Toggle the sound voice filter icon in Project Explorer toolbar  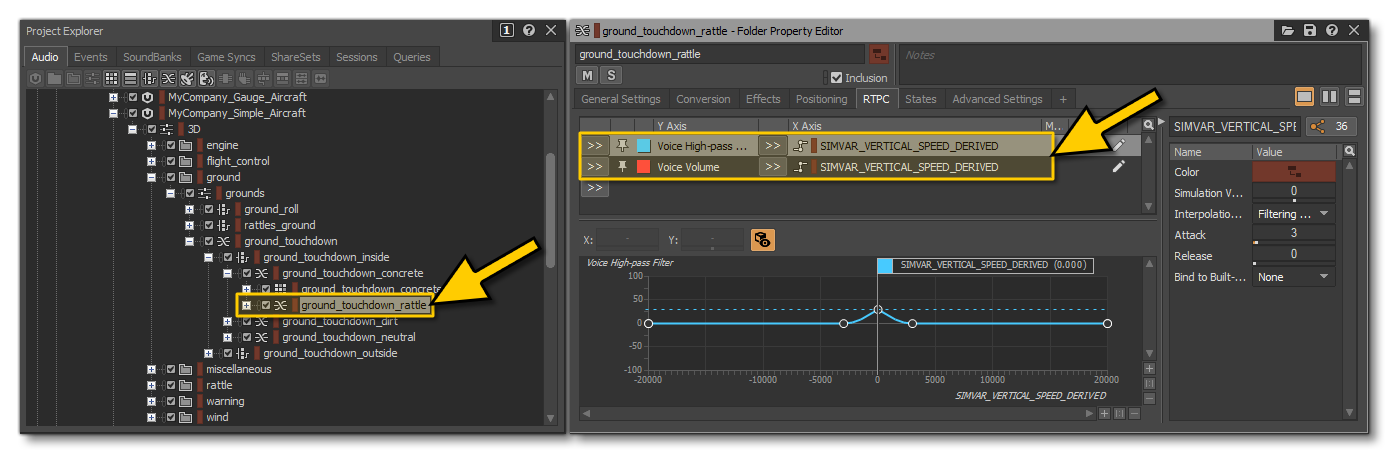(x=206, y=78)
